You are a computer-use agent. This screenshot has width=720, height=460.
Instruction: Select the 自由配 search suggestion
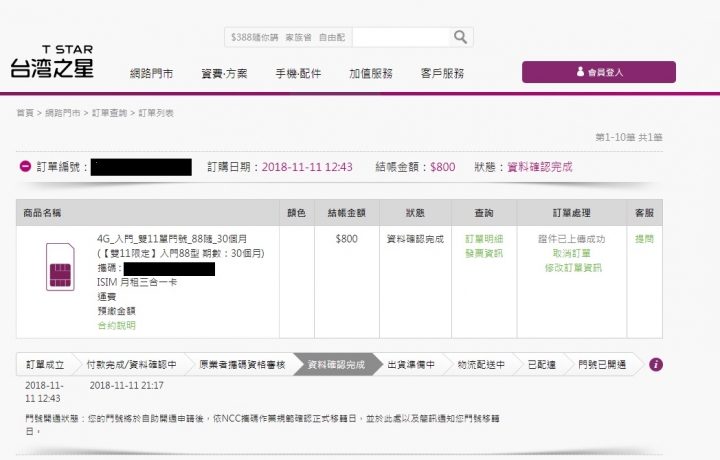pos(332,37)
